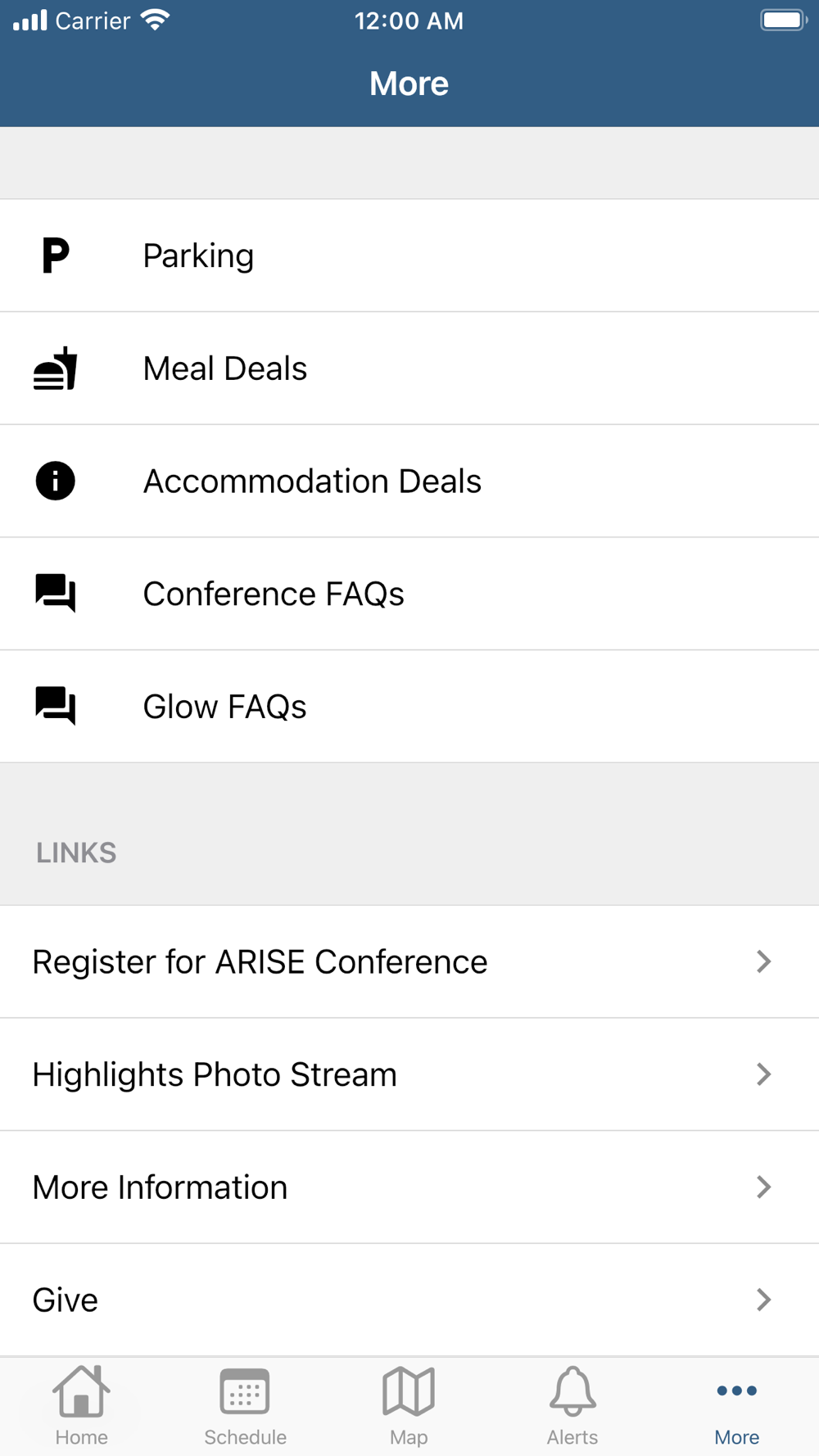The height and width of the screenshot is (1456, 819).
Task: Open chevron beside Register for ARISE Conference
Action: [763, 961]
